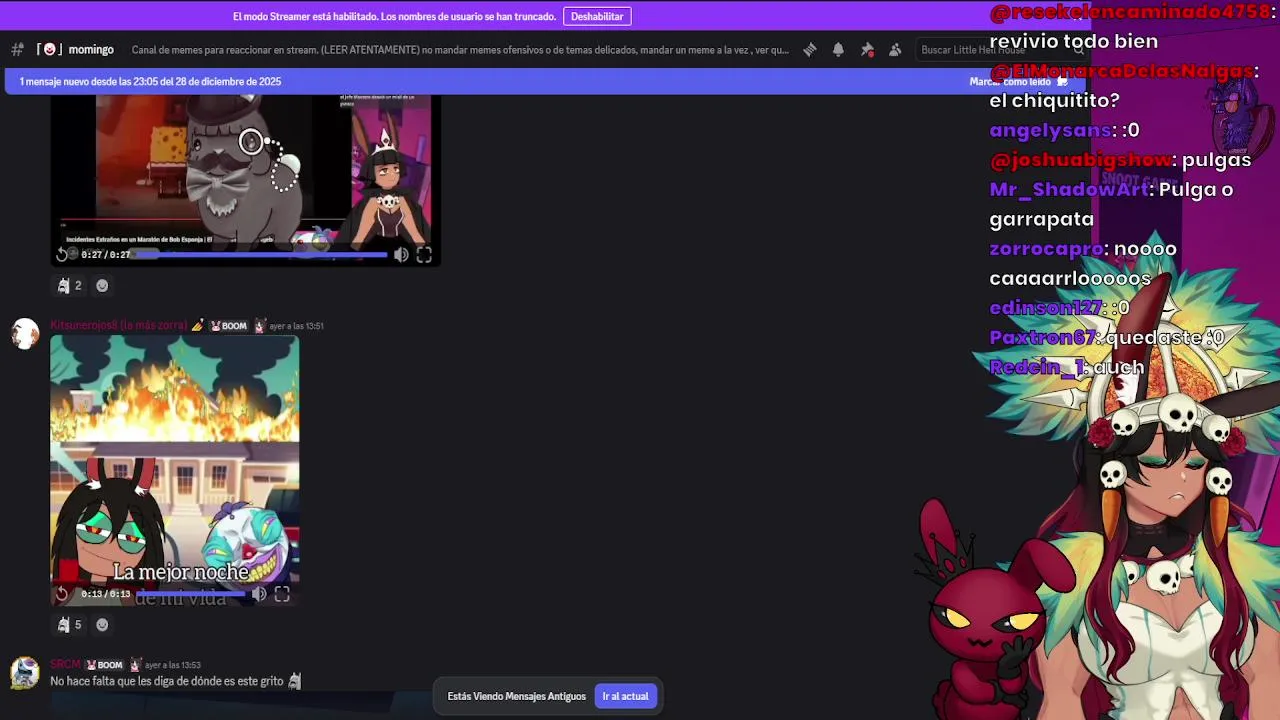Replay the 0:13 video
The width and height of the screenshot is (1280, 720).
62,594
